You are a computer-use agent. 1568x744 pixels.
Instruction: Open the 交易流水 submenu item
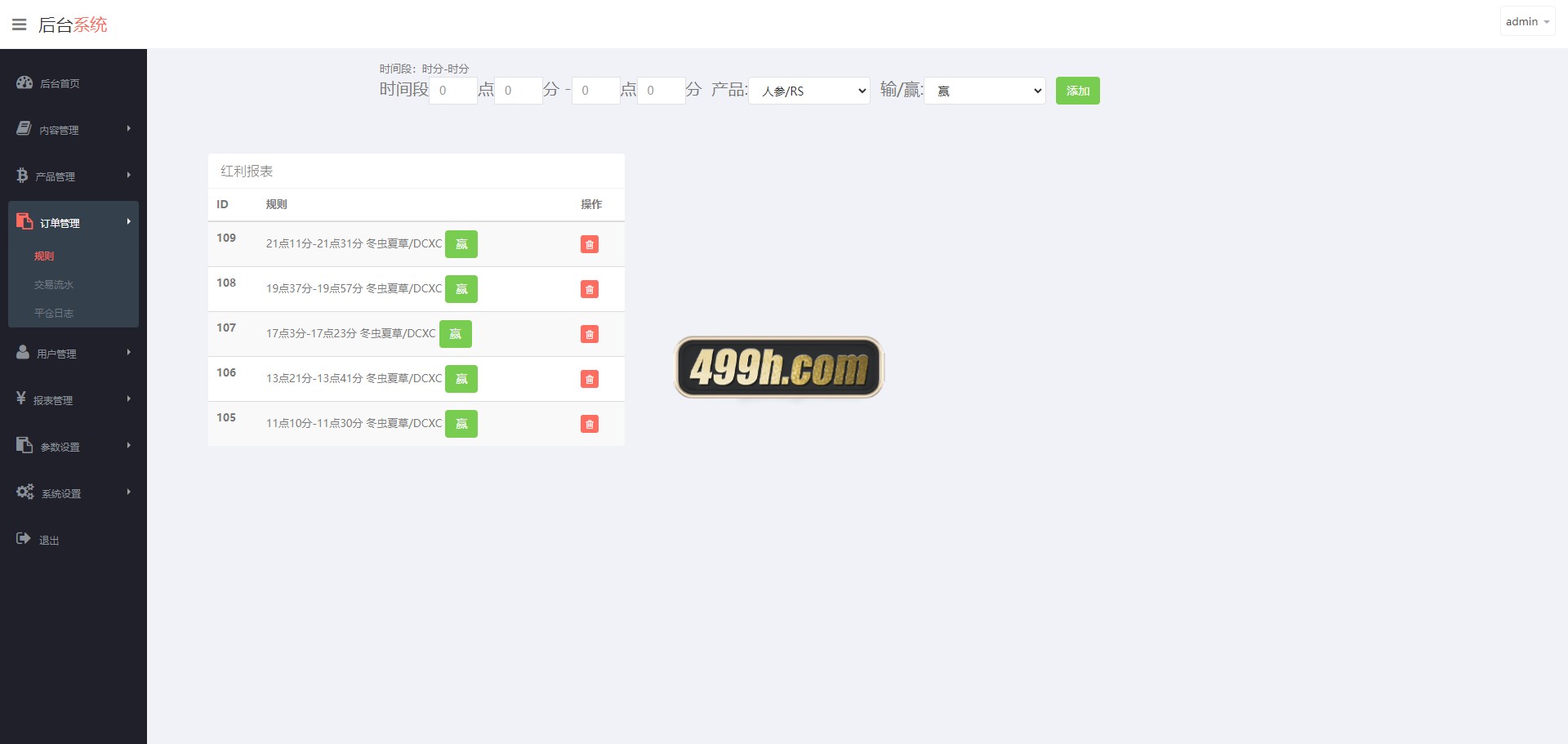coord(54,285)
